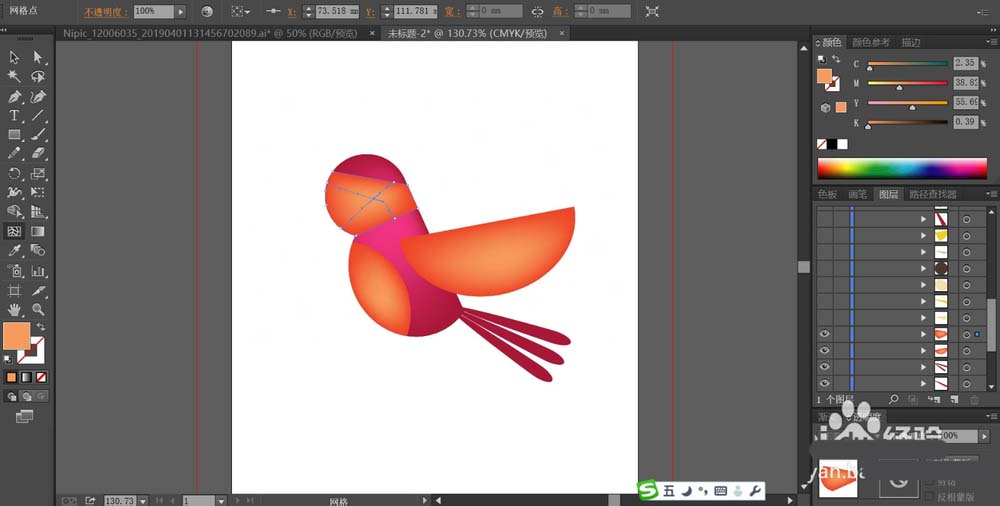Pick a color from the spectrum bar
Screen dimensions: 1000x506
coord(902,168)
